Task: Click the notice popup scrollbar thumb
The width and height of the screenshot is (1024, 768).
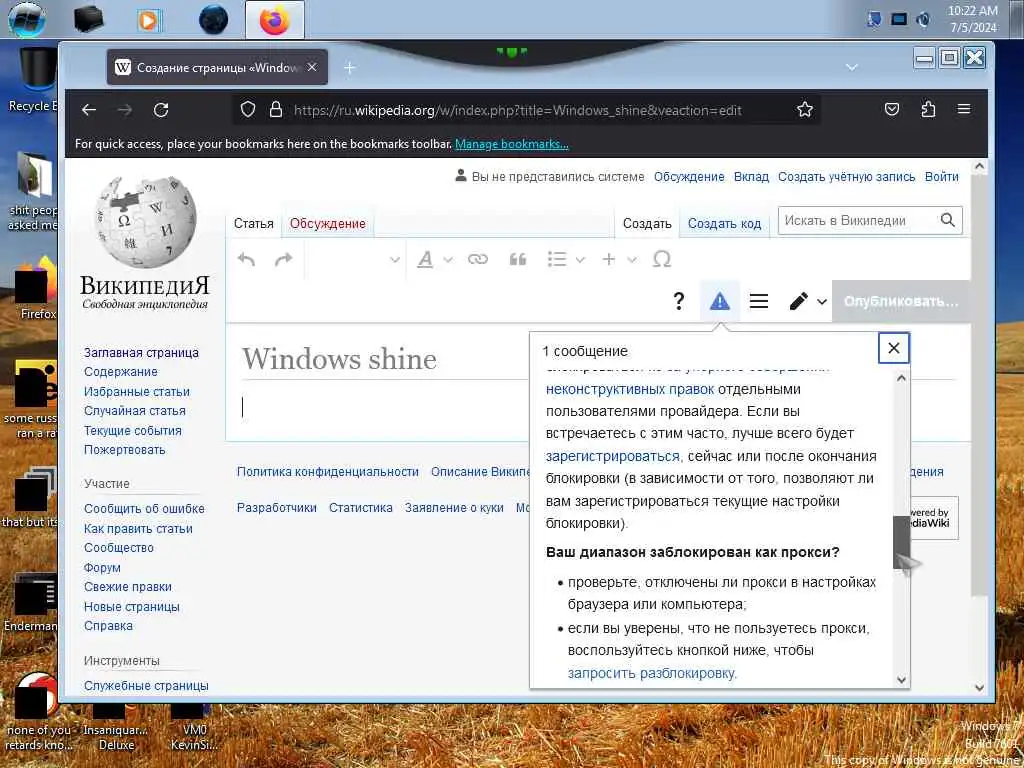Action: [x=901, y=541]
